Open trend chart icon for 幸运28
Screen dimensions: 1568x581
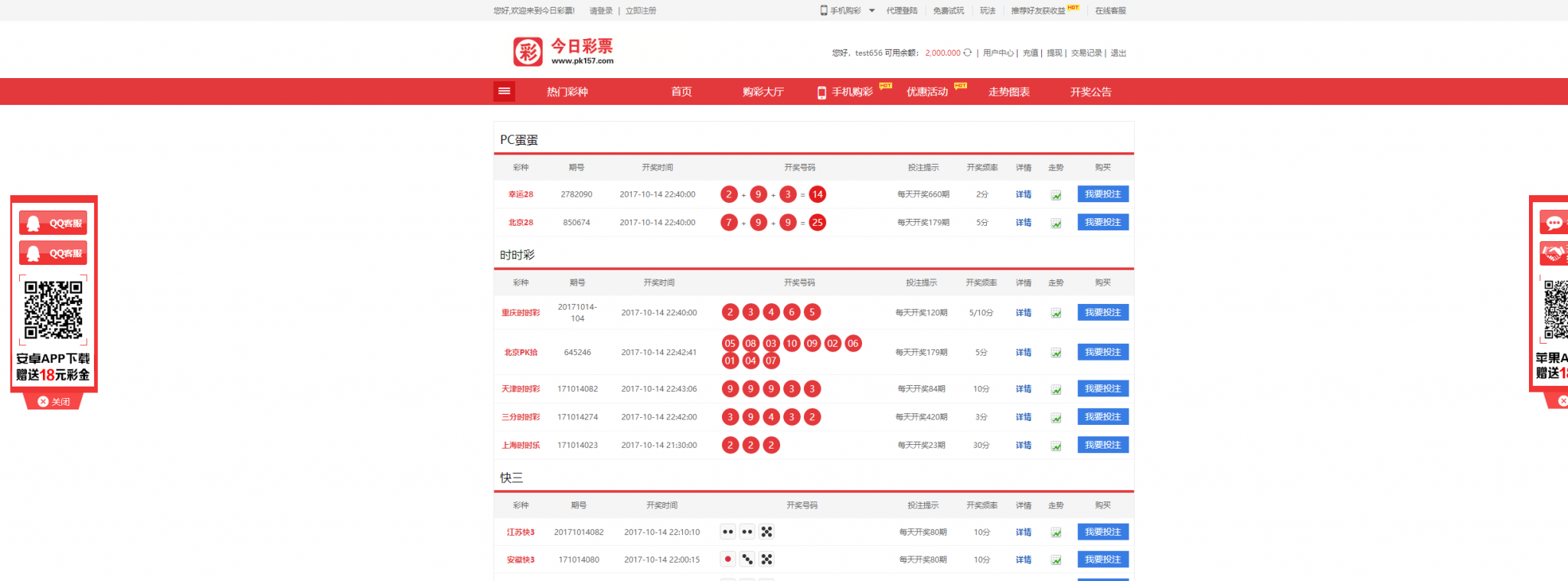[1056, 195]
